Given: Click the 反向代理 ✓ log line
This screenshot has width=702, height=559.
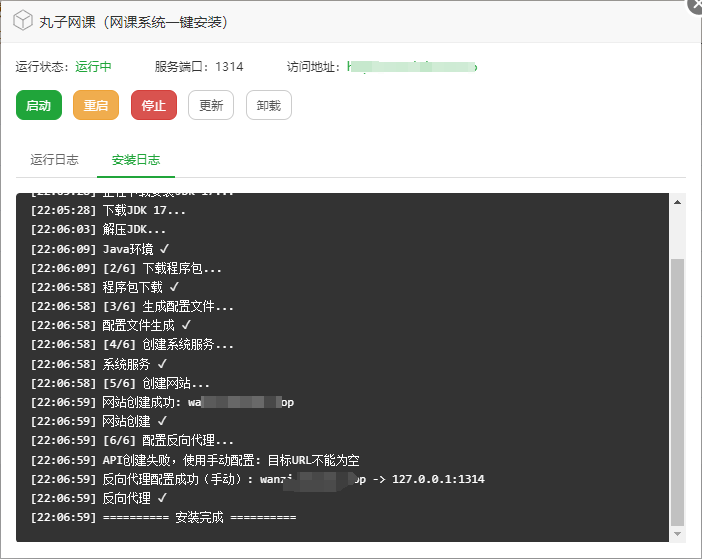Looking at the screenshot, I should 99,498.
